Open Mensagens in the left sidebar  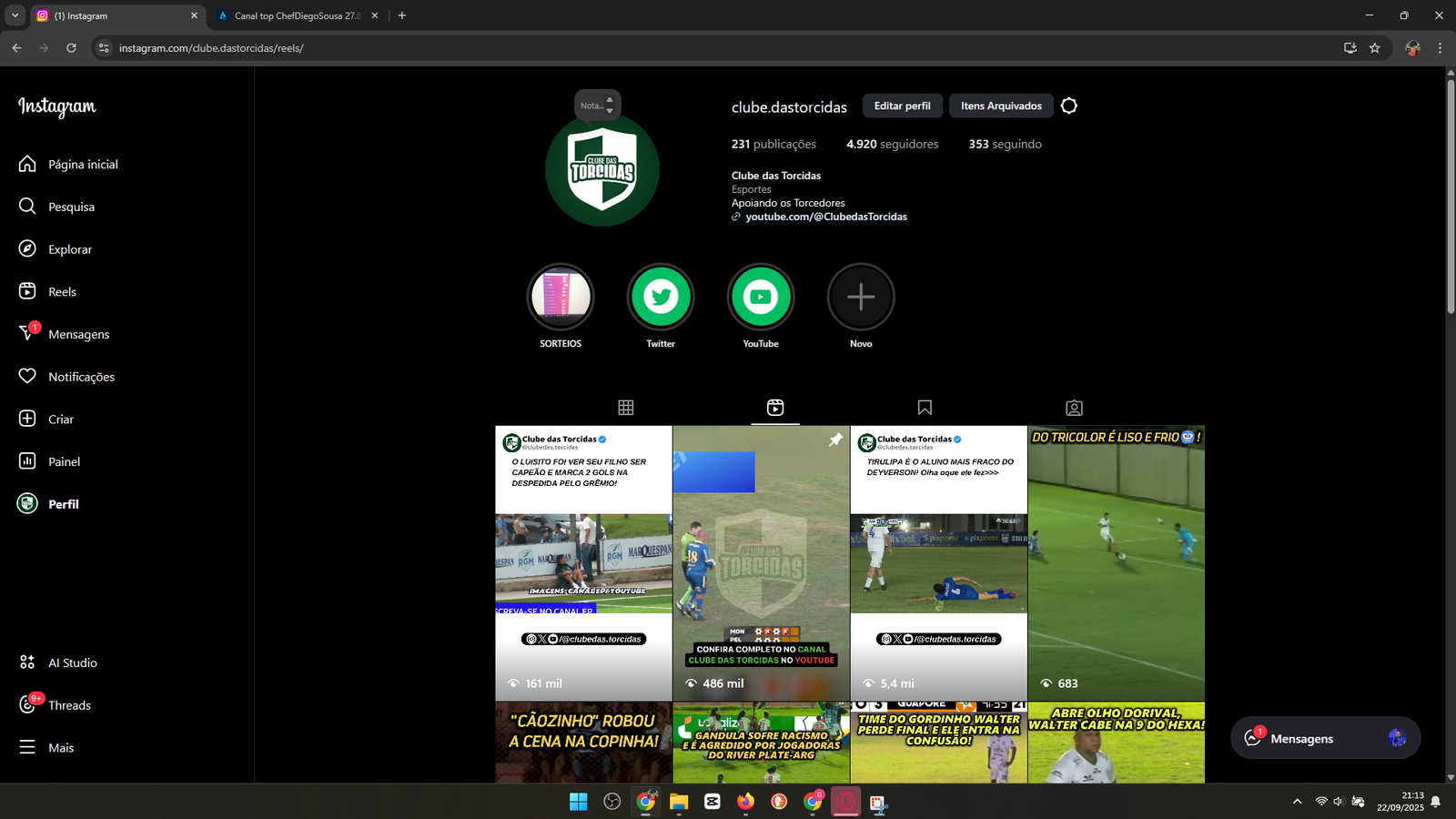64,334
